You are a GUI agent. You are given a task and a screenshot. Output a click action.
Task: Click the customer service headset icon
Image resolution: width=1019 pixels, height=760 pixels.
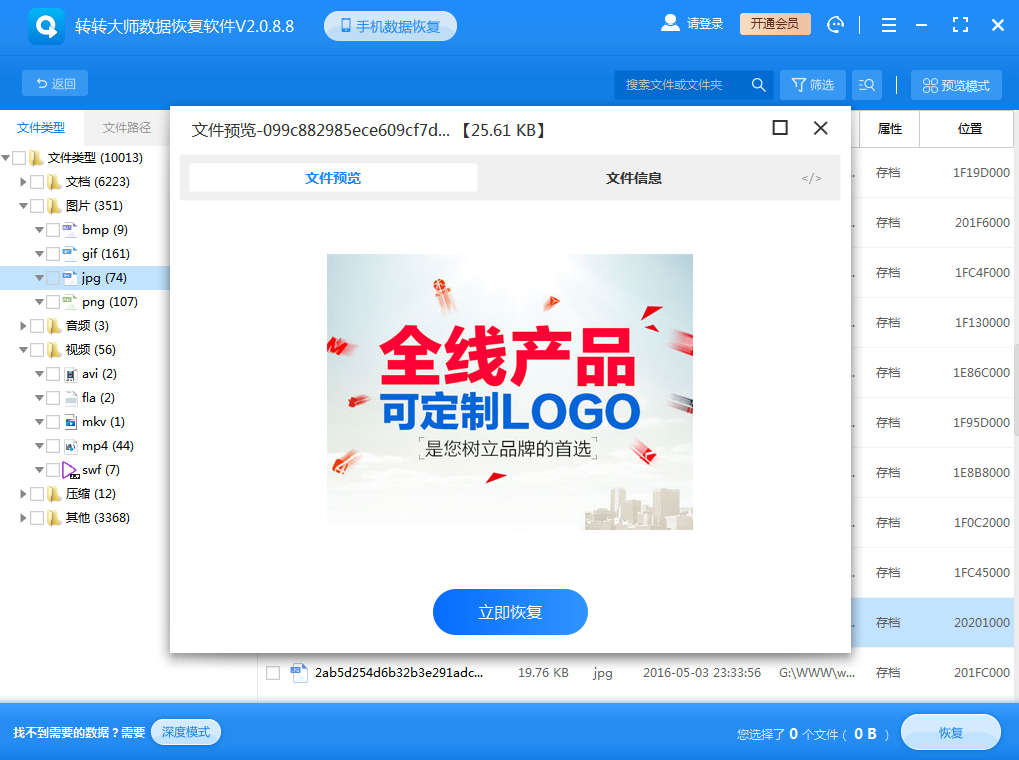[836, 25]
